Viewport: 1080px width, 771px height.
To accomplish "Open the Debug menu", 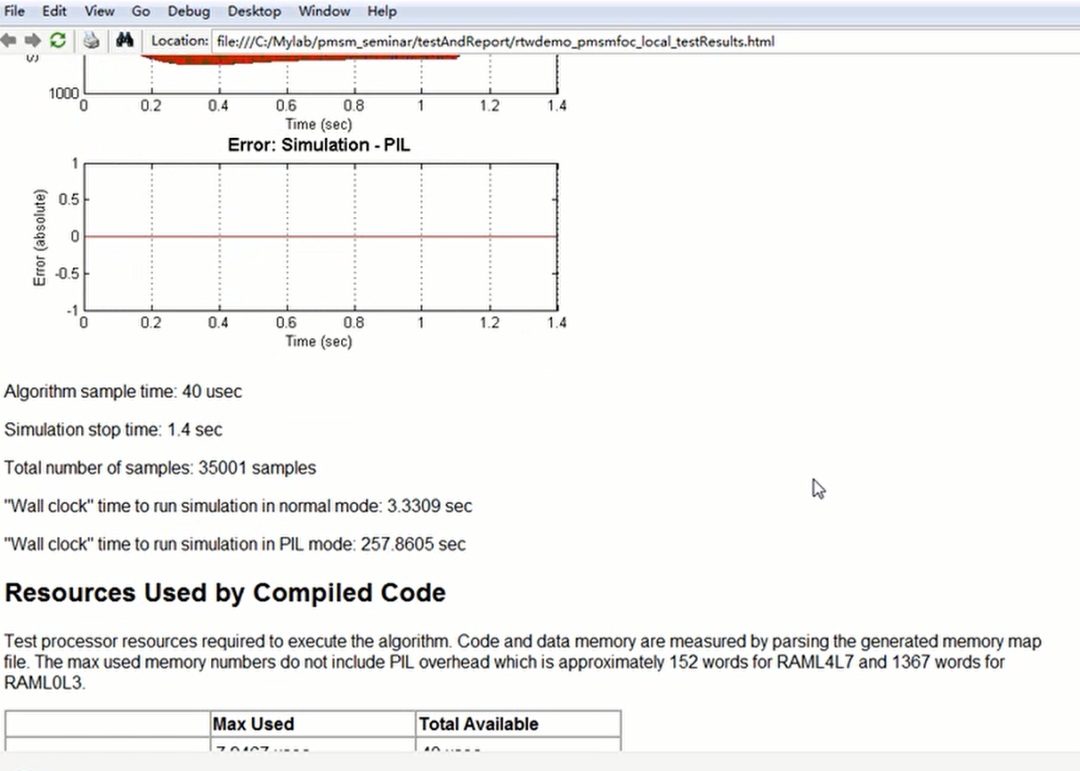I will (x=189, y=11).
